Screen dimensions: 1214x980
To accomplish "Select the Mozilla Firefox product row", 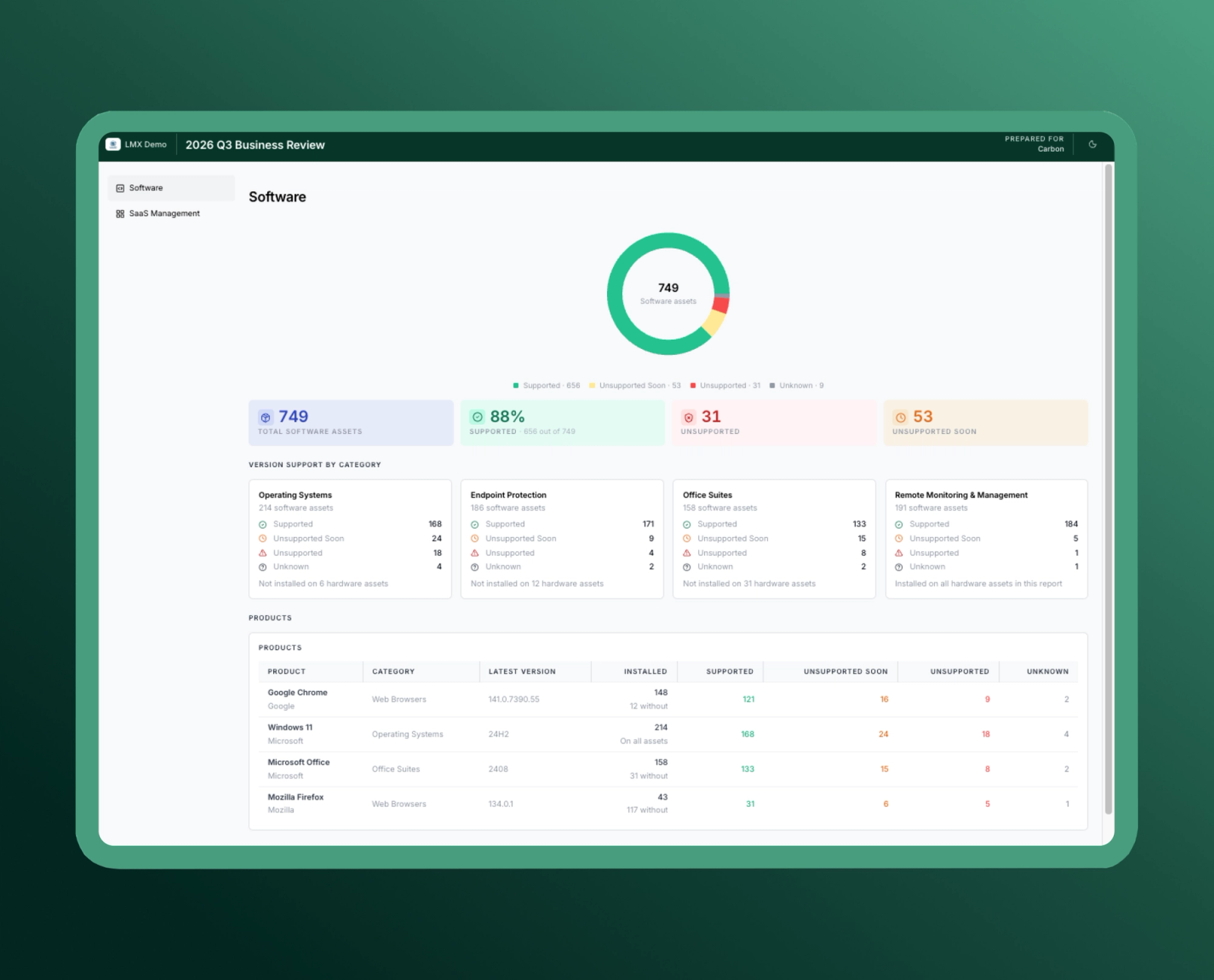I will tap(668, 804).
